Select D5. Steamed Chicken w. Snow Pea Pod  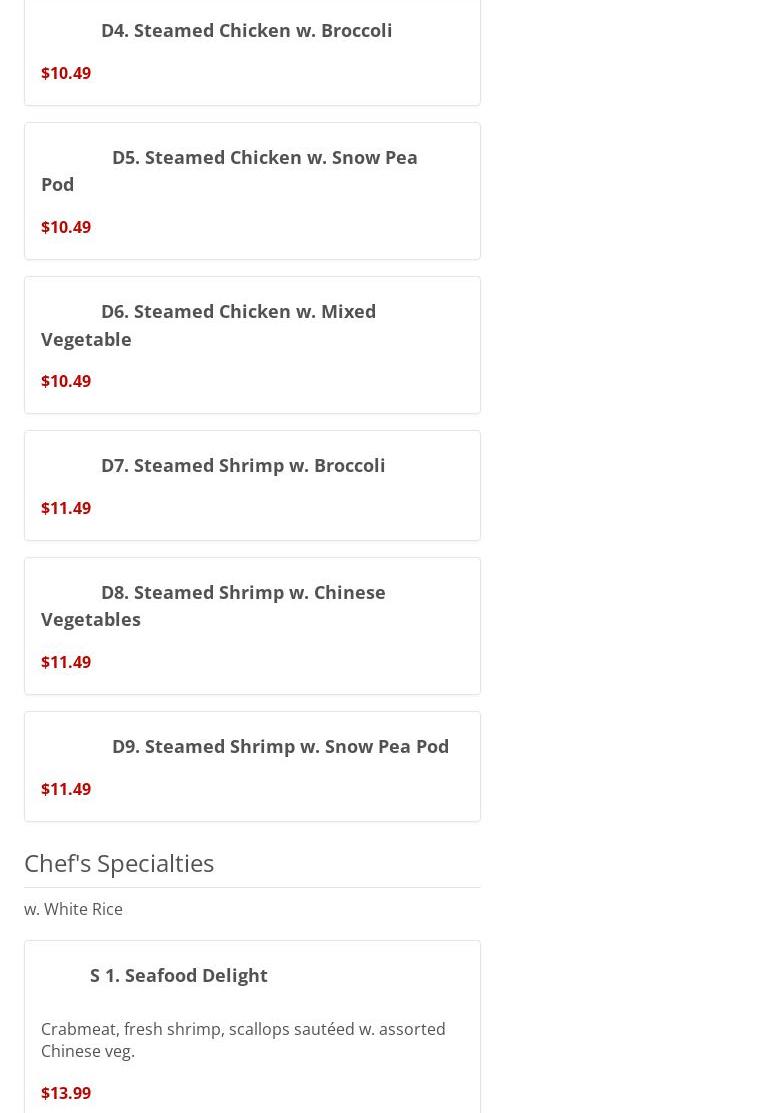click(264, 158)
